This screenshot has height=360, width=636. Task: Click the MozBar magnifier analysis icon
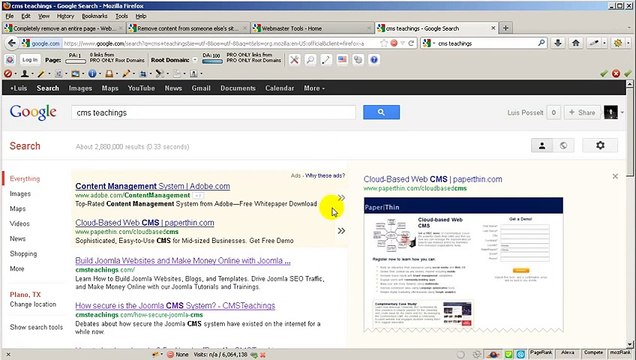coord(310,60)
